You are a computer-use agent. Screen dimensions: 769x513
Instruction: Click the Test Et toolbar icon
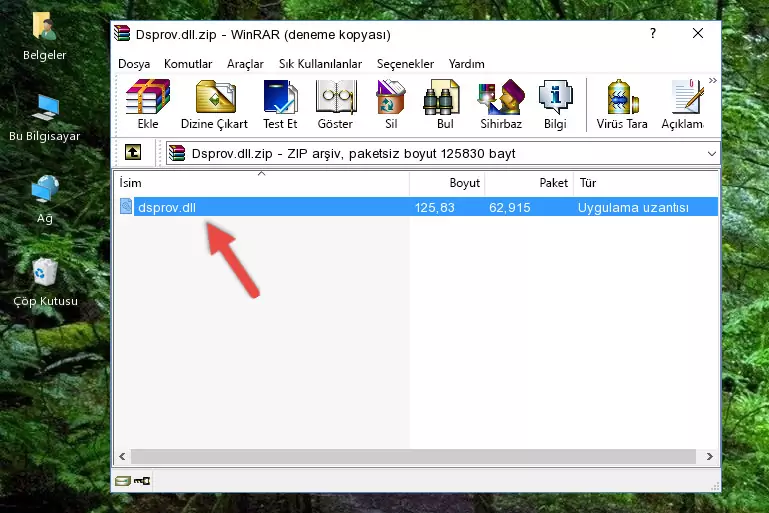pyautogui.click(x=280, y=104)
